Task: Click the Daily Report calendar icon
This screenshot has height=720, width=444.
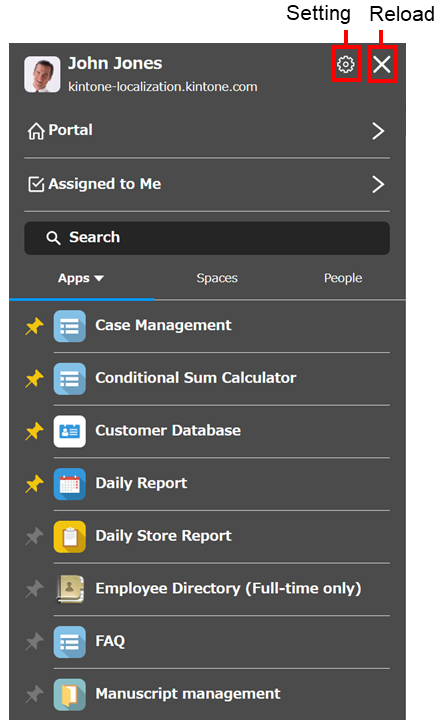Action: point(69,484)
